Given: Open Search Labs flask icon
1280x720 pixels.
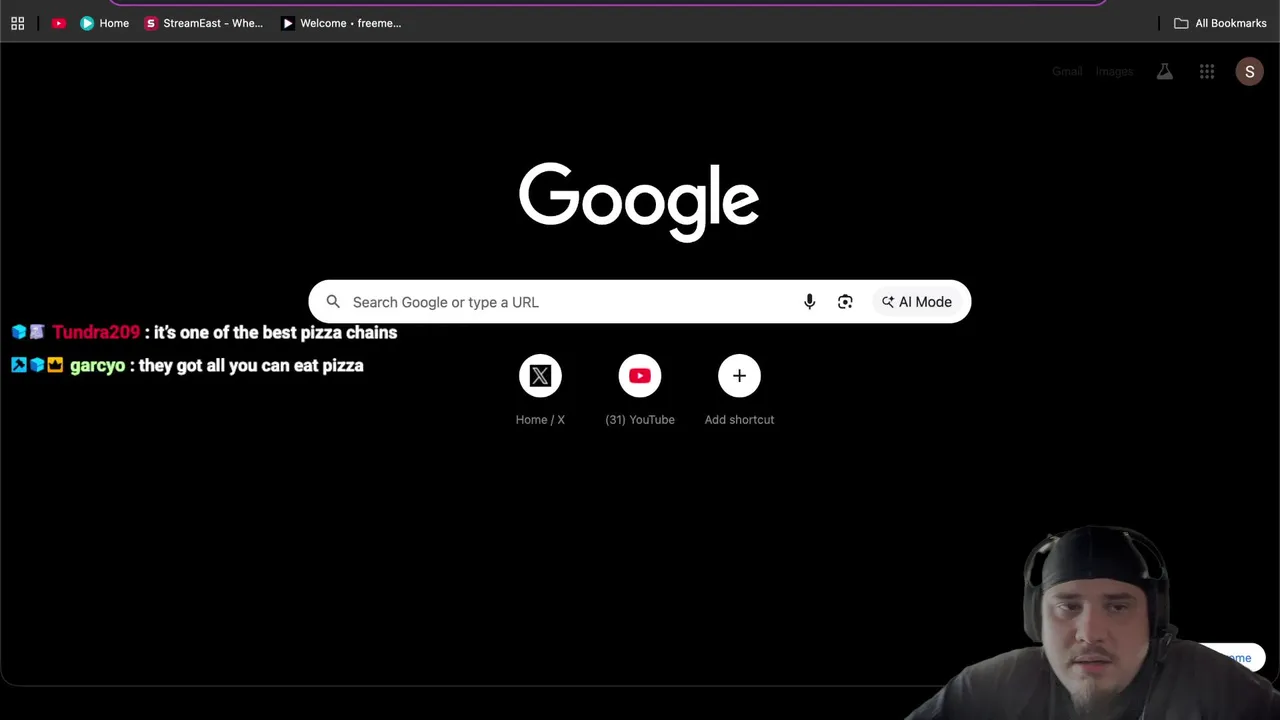Looking at the screenshot, I should (1165, 72).
